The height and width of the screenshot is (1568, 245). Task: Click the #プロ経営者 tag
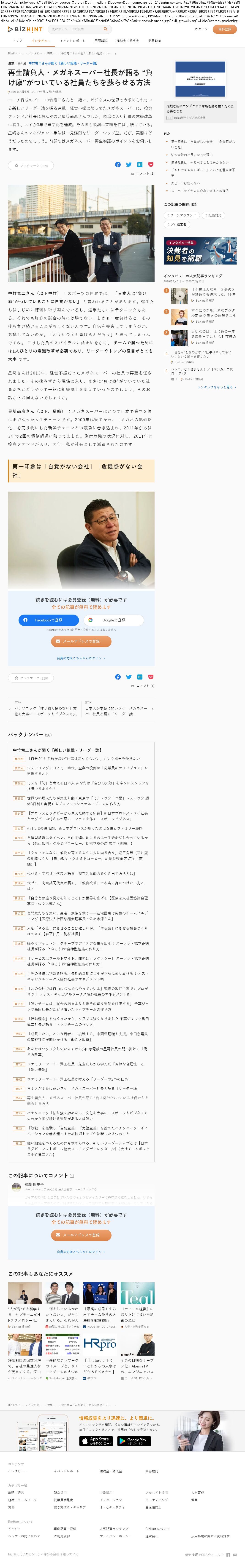177,224
